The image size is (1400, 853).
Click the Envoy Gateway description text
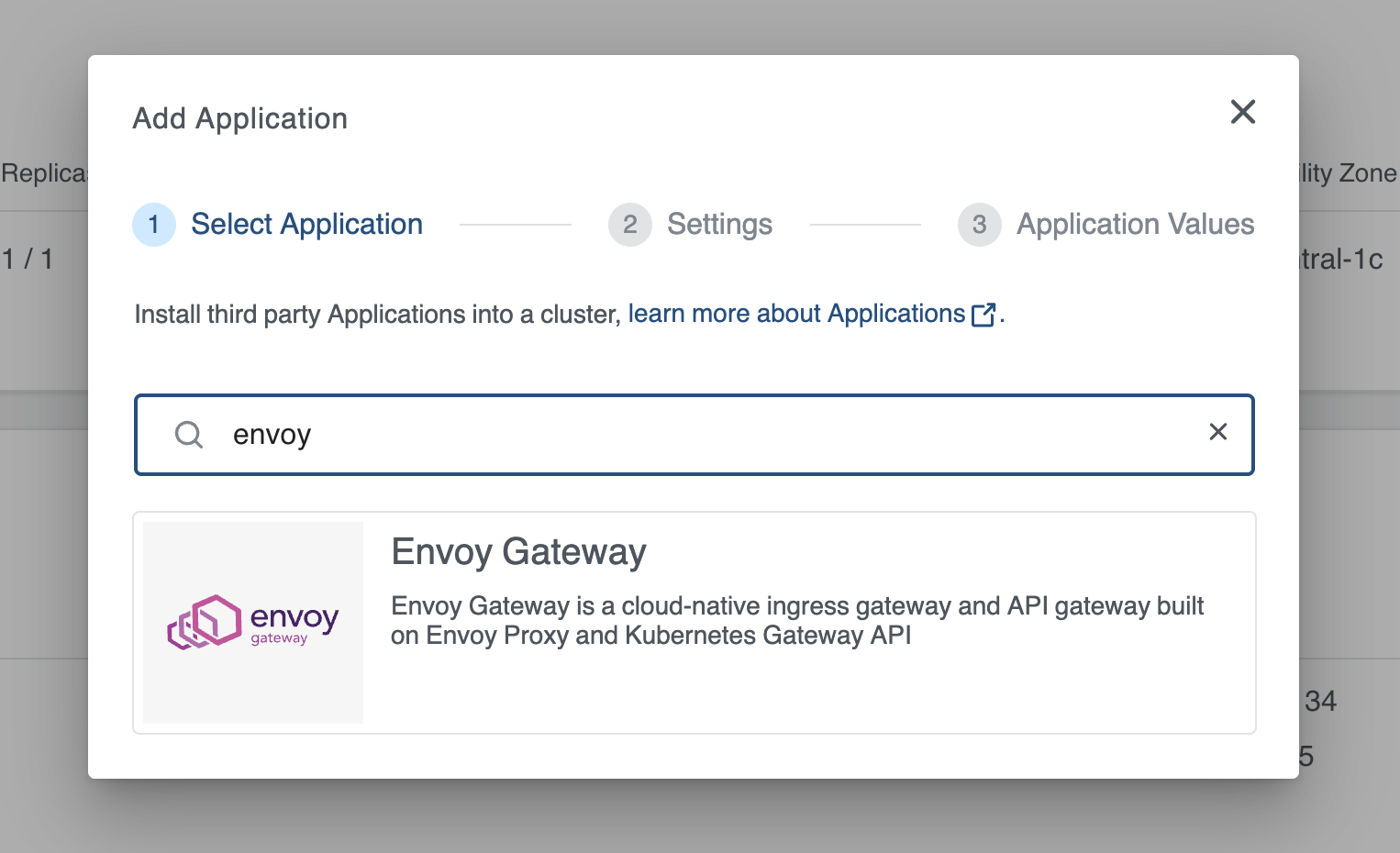(797, 620)
